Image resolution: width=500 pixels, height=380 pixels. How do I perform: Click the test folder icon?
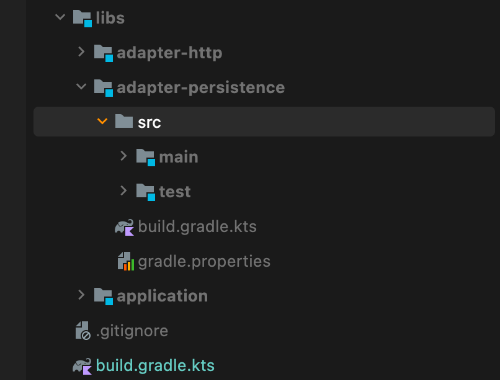pyautogui.click(x=145, y=192)
